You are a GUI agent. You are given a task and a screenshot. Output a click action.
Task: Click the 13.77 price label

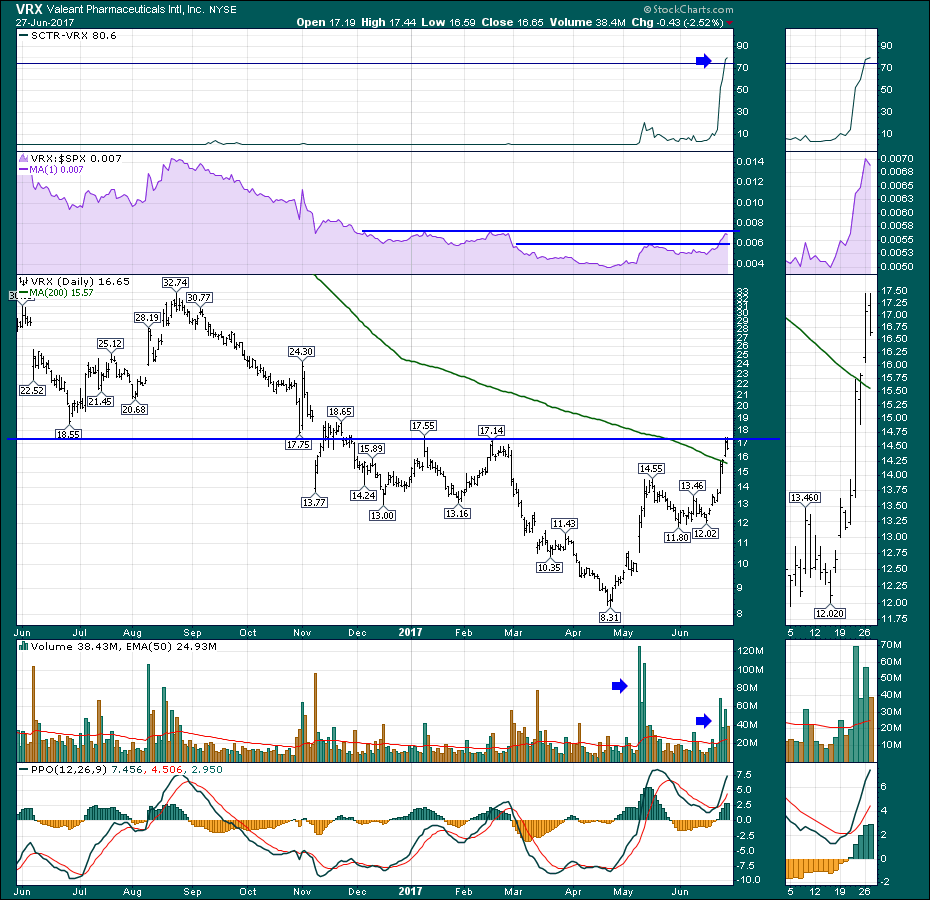click(314, 503)
